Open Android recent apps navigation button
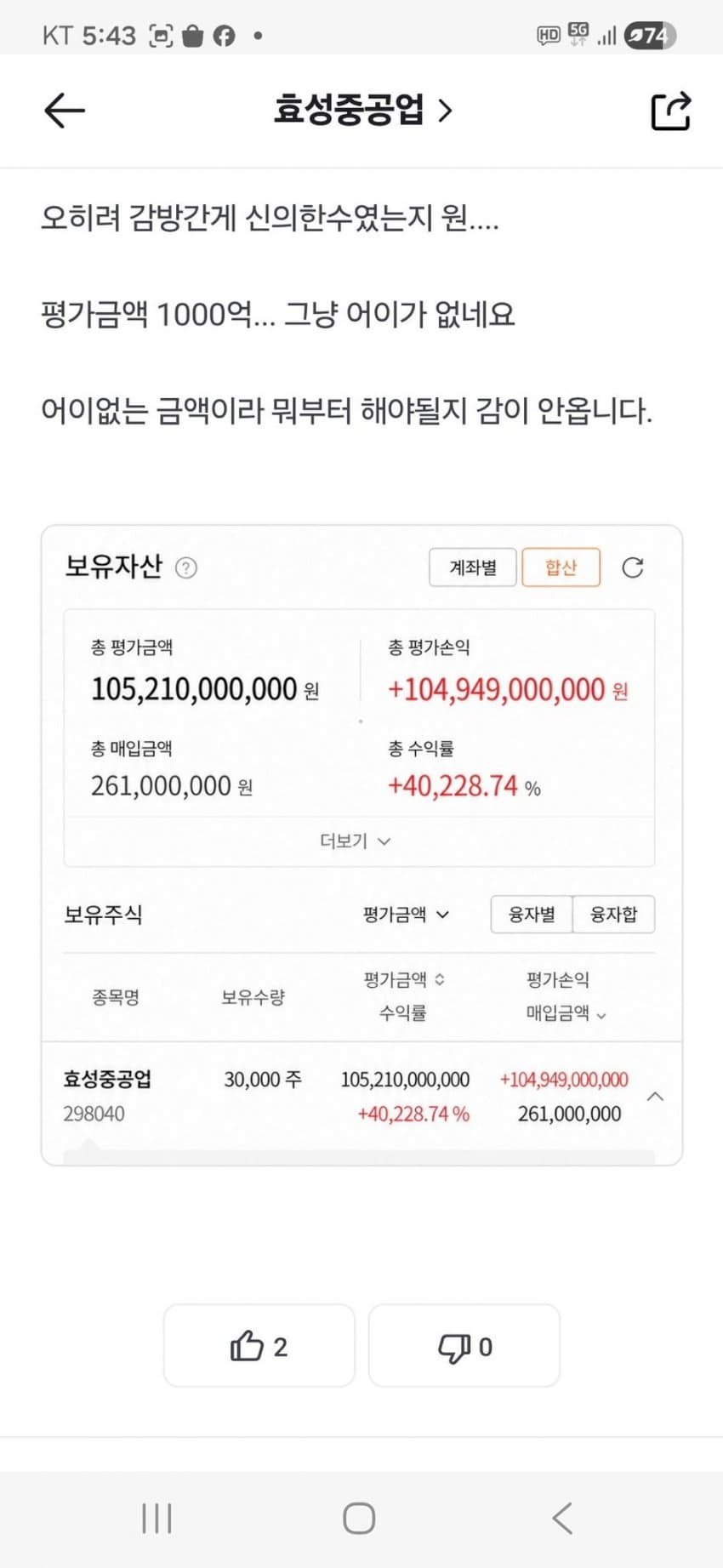 (x=157, y=1518)
